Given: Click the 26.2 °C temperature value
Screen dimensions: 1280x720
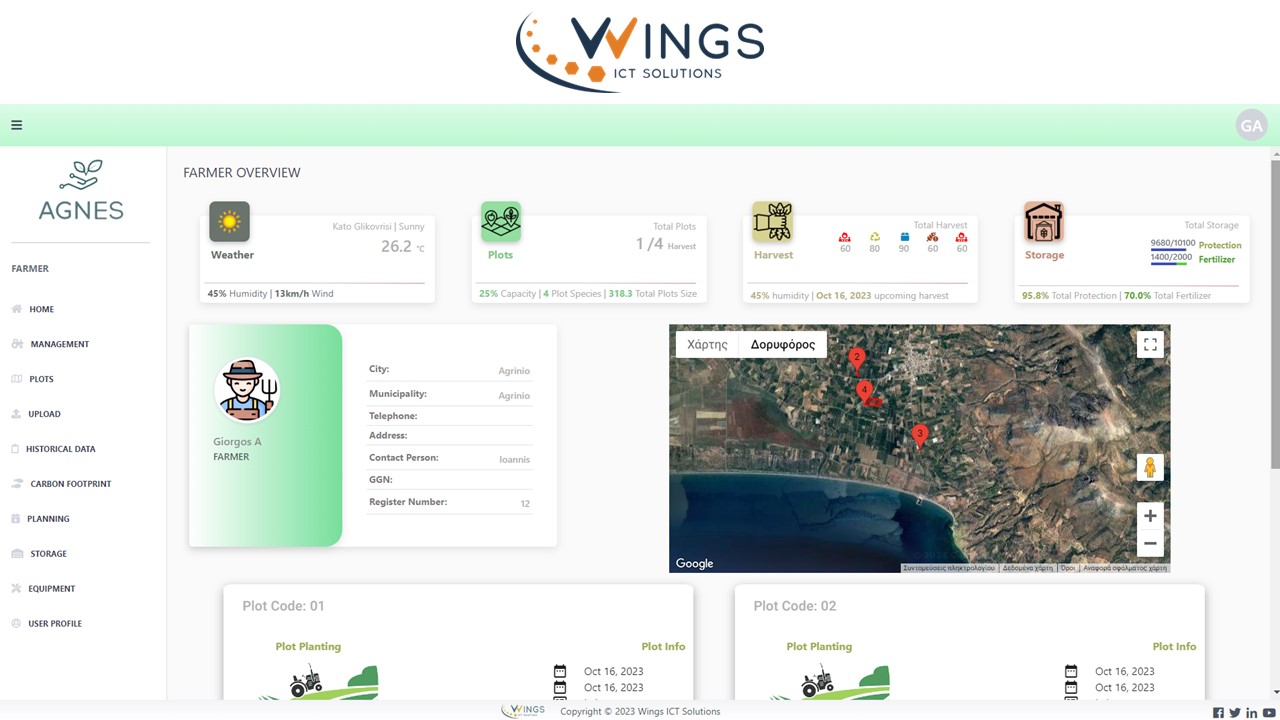Looking at the screenshot, I should pyautogui.click(x=402, y=246).
